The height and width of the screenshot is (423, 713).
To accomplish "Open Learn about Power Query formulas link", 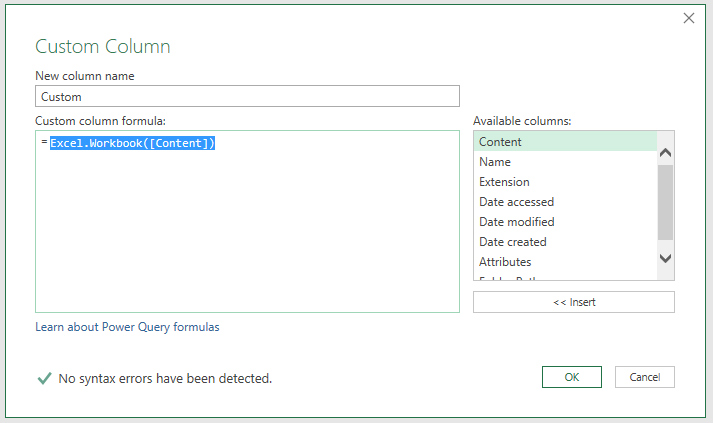I will [127, 327].
